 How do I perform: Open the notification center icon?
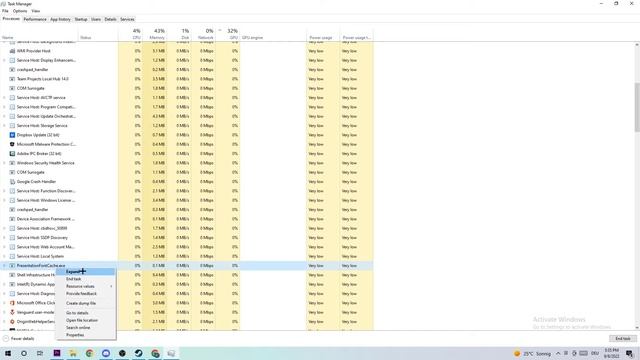629,353
